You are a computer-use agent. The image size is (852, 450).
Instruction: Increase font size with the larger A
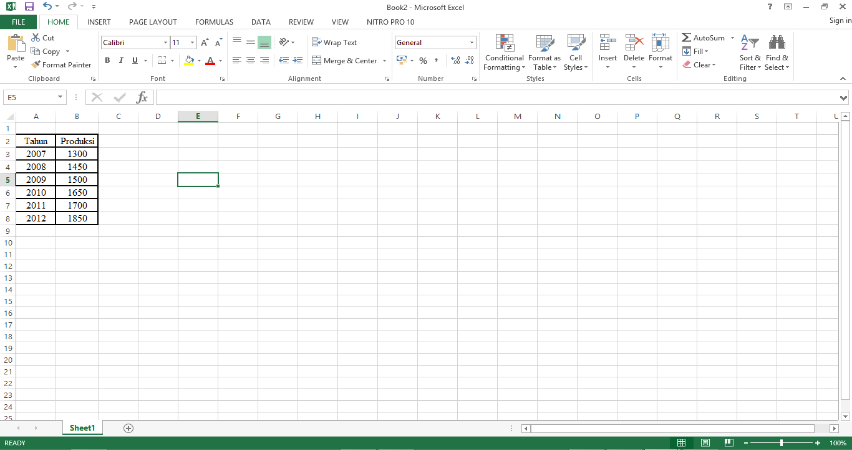coord(204,42)
